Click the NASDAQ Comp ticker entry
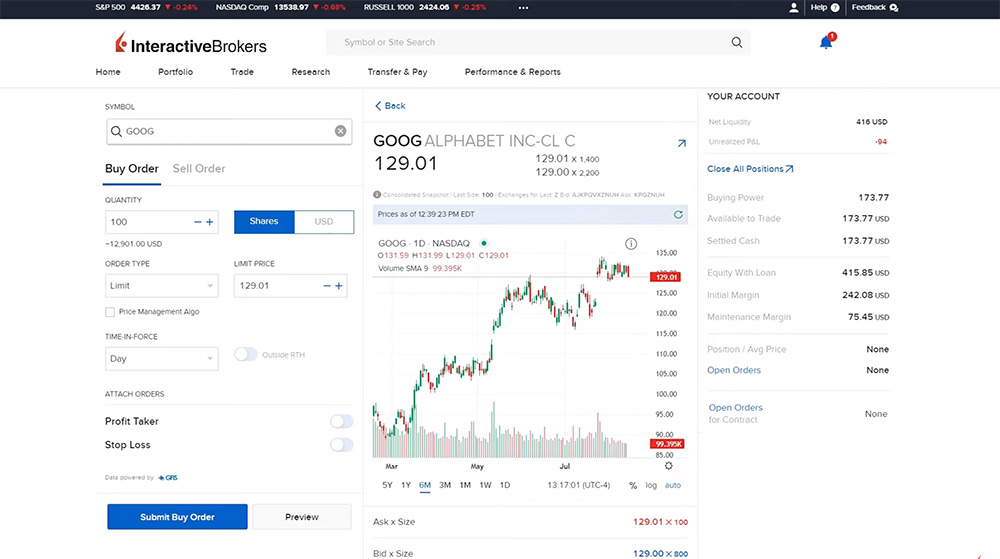Viewport: 1000px width, 559px height. (x=281, y=8)
